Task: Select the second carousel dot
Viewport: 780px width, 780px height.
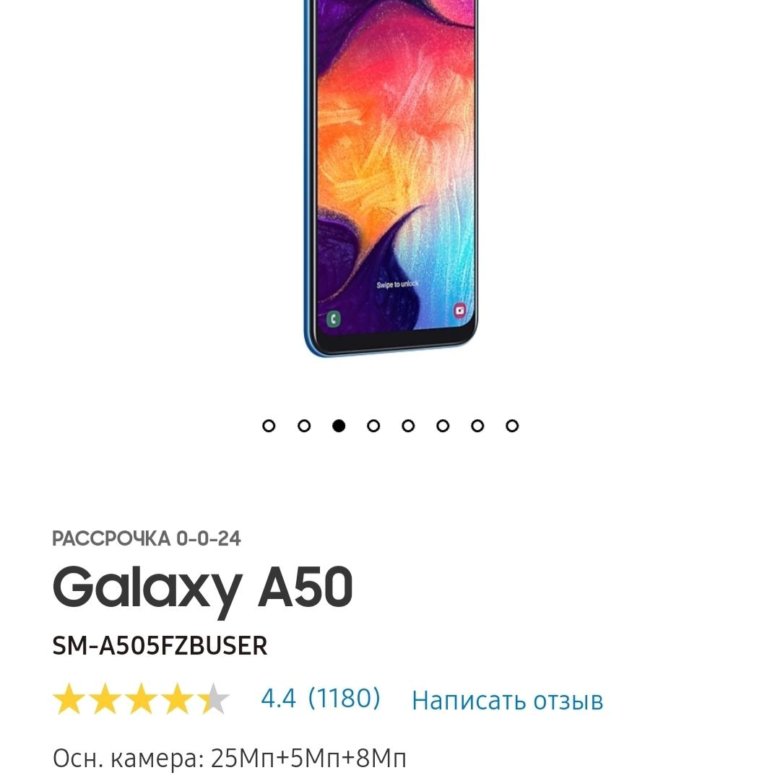Action: tap(304, 426)
